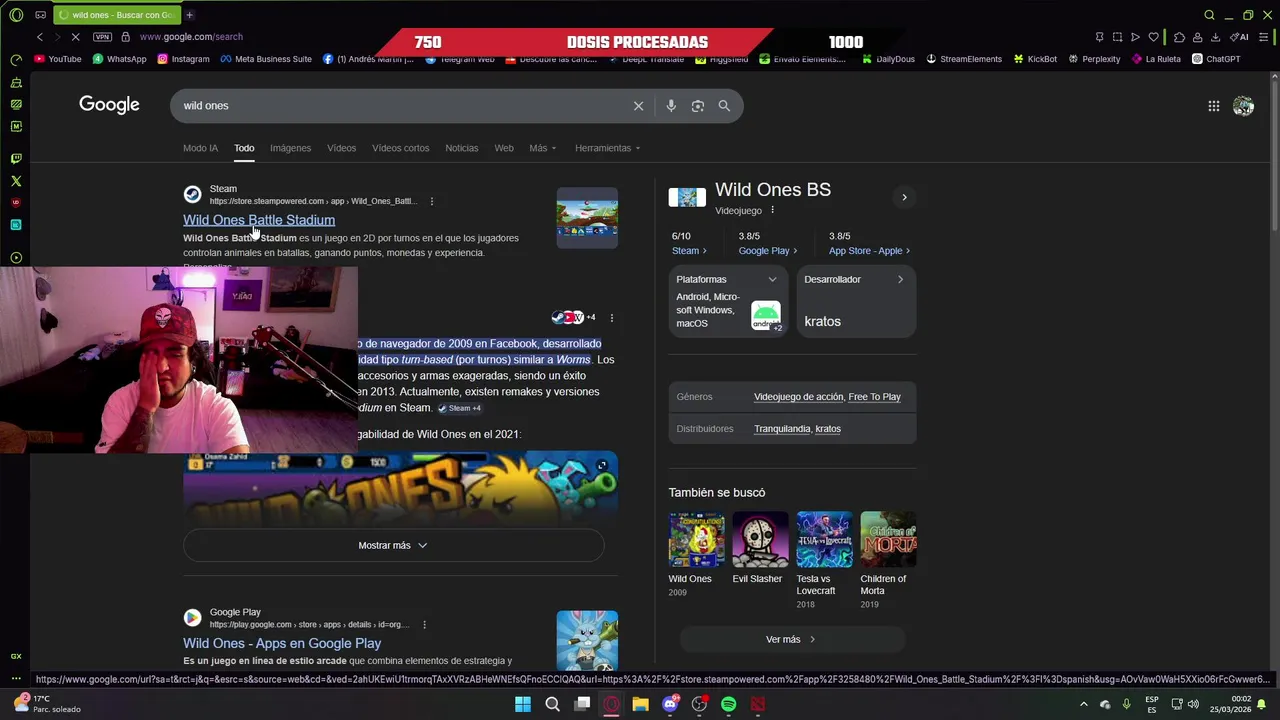Open Twitch from the Opera sidebar
Image resolution: width=1280 pixels, height=720 pixels.
pos(16,158)
